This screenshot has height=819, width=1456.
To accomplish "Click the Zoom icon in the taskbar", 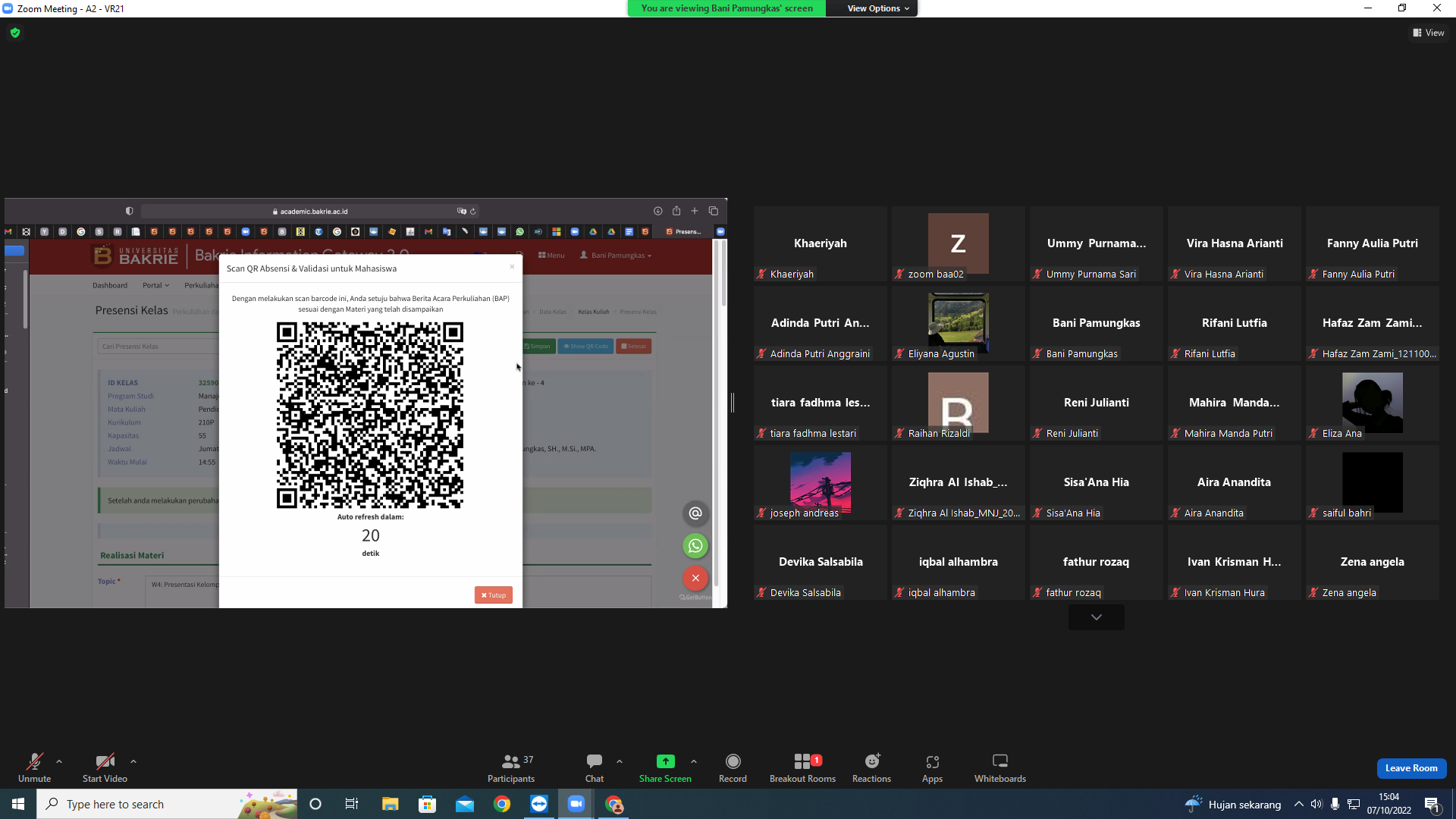I will click(x=576, y=804).
